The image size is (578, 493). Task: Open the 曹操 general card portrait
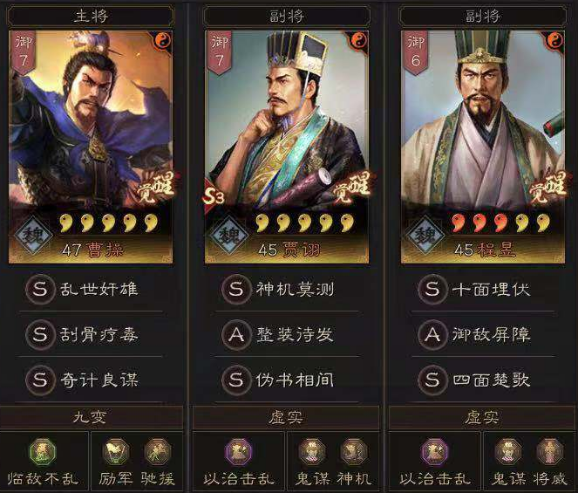91,147
